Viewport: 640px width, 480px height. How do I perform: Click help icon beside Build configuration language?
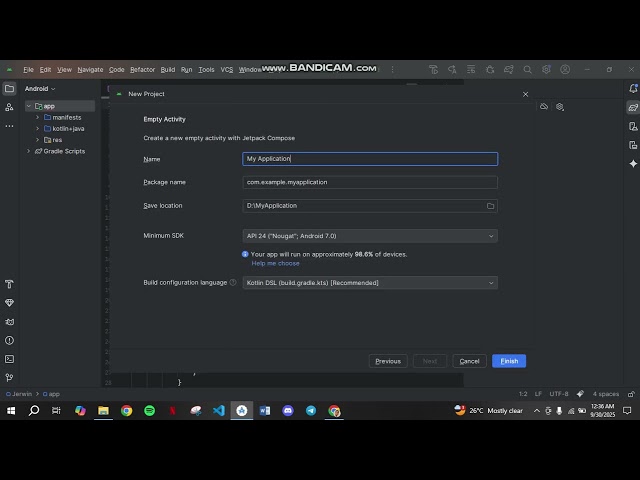(233, 282)
